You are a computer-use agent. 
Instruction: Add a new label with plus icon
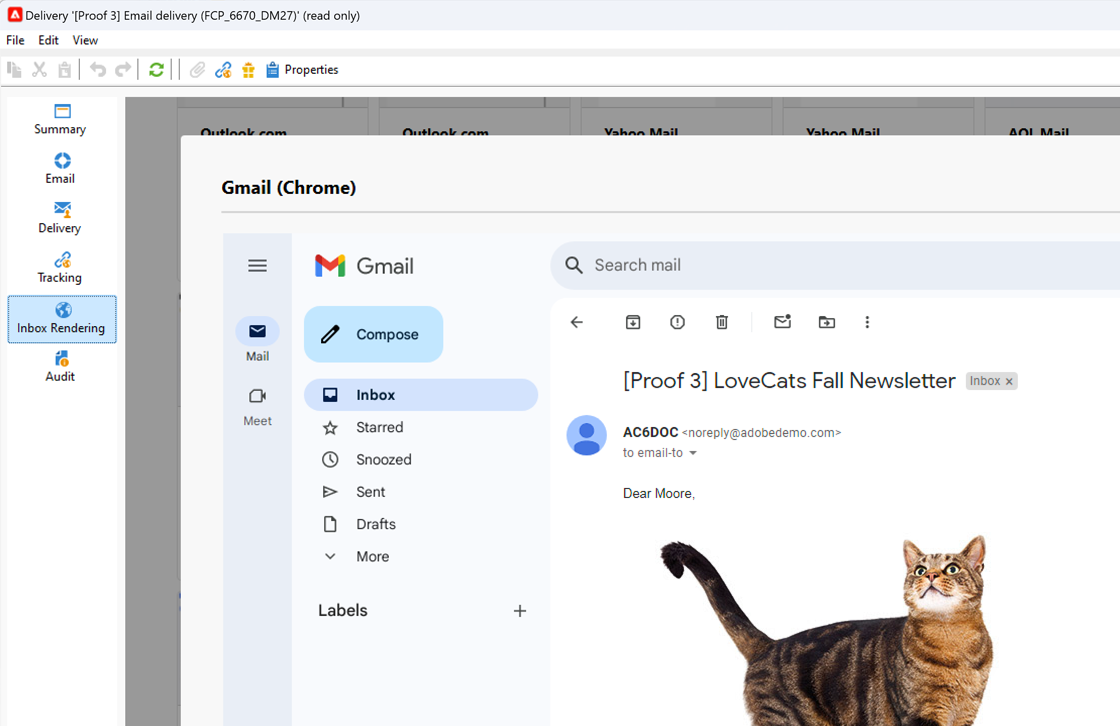(x=520, y=611)
